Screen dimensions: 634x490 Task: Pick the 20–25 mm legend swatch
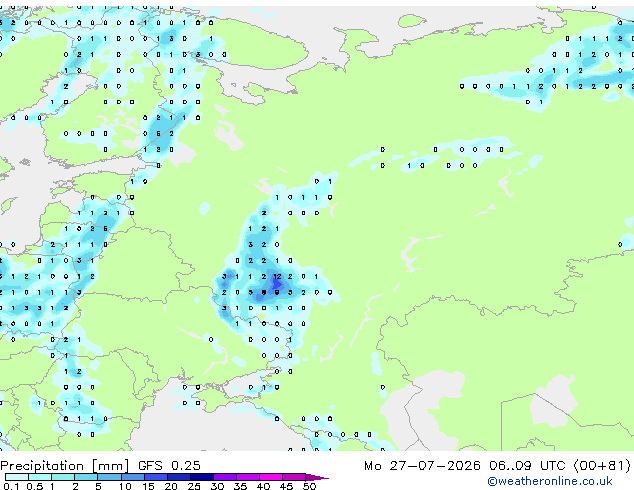179,477
